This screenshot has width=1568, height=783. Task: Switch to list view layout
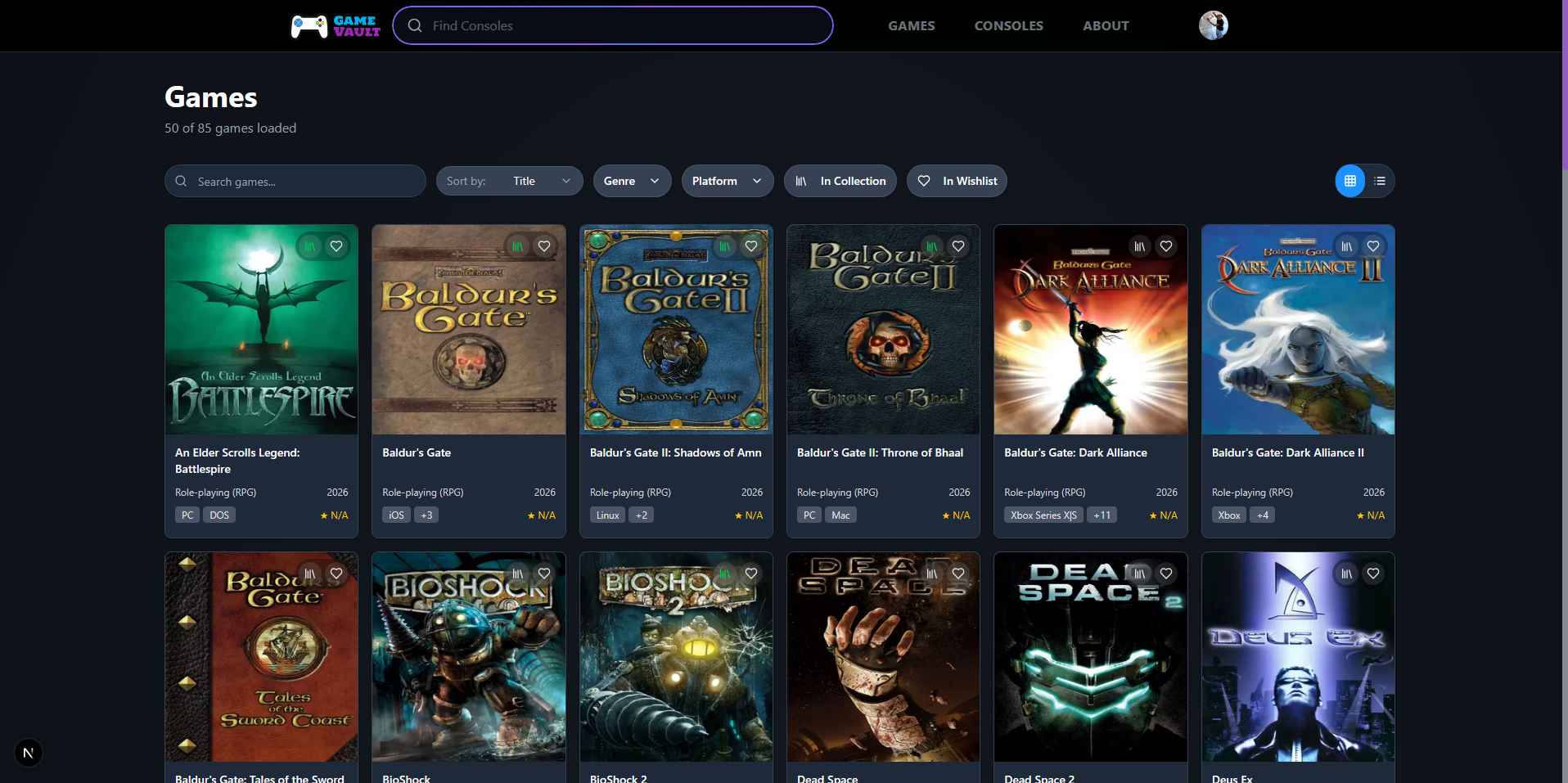[1379, 181]
